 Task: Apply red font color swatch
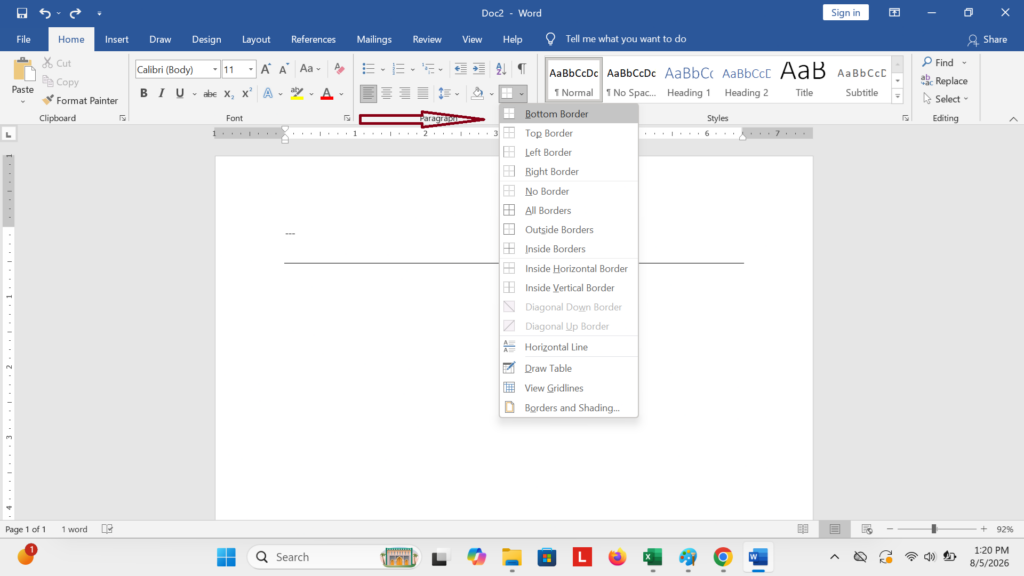point(327,94)
